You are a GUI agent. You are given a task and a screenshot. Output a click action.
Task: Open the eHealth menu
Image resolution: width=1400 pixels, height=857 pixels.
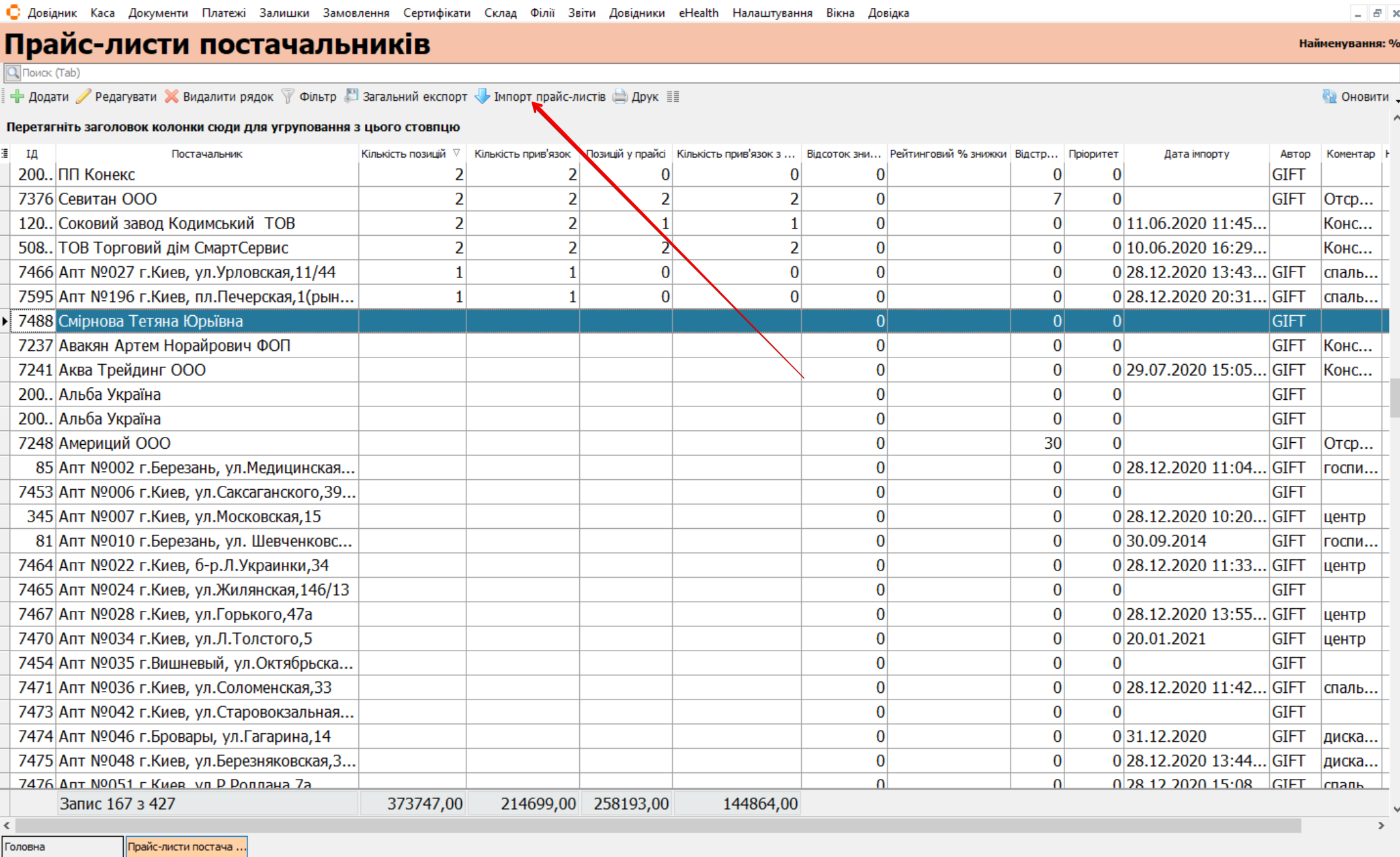[x=698, y=13]
